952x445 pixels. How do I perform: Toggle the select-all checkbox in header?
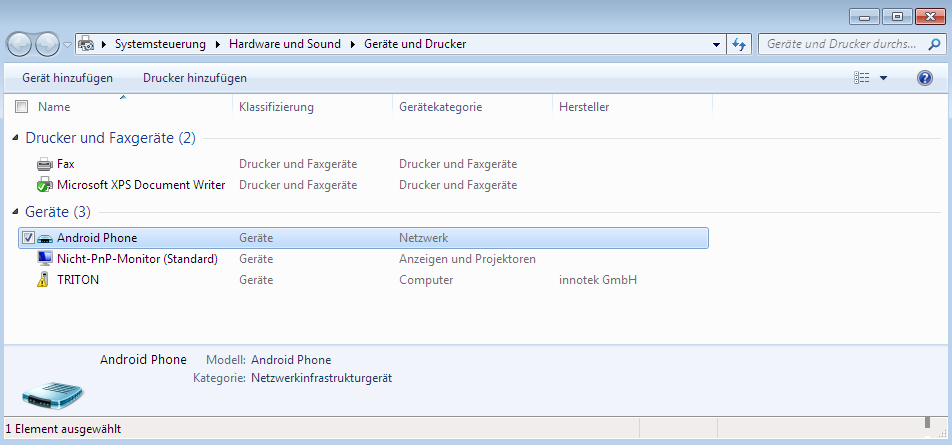pyautogui.click(x=21, y=106)
